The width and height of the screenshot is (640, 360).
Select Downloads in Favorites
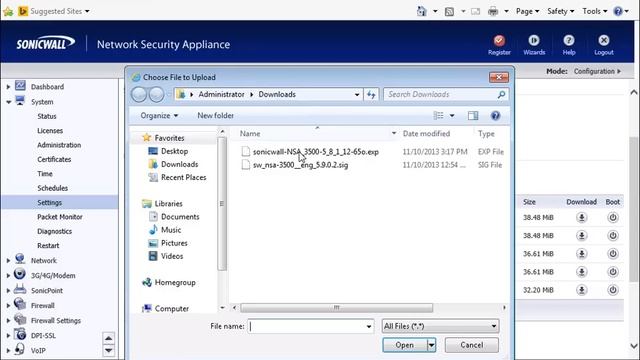click(179, 164)
